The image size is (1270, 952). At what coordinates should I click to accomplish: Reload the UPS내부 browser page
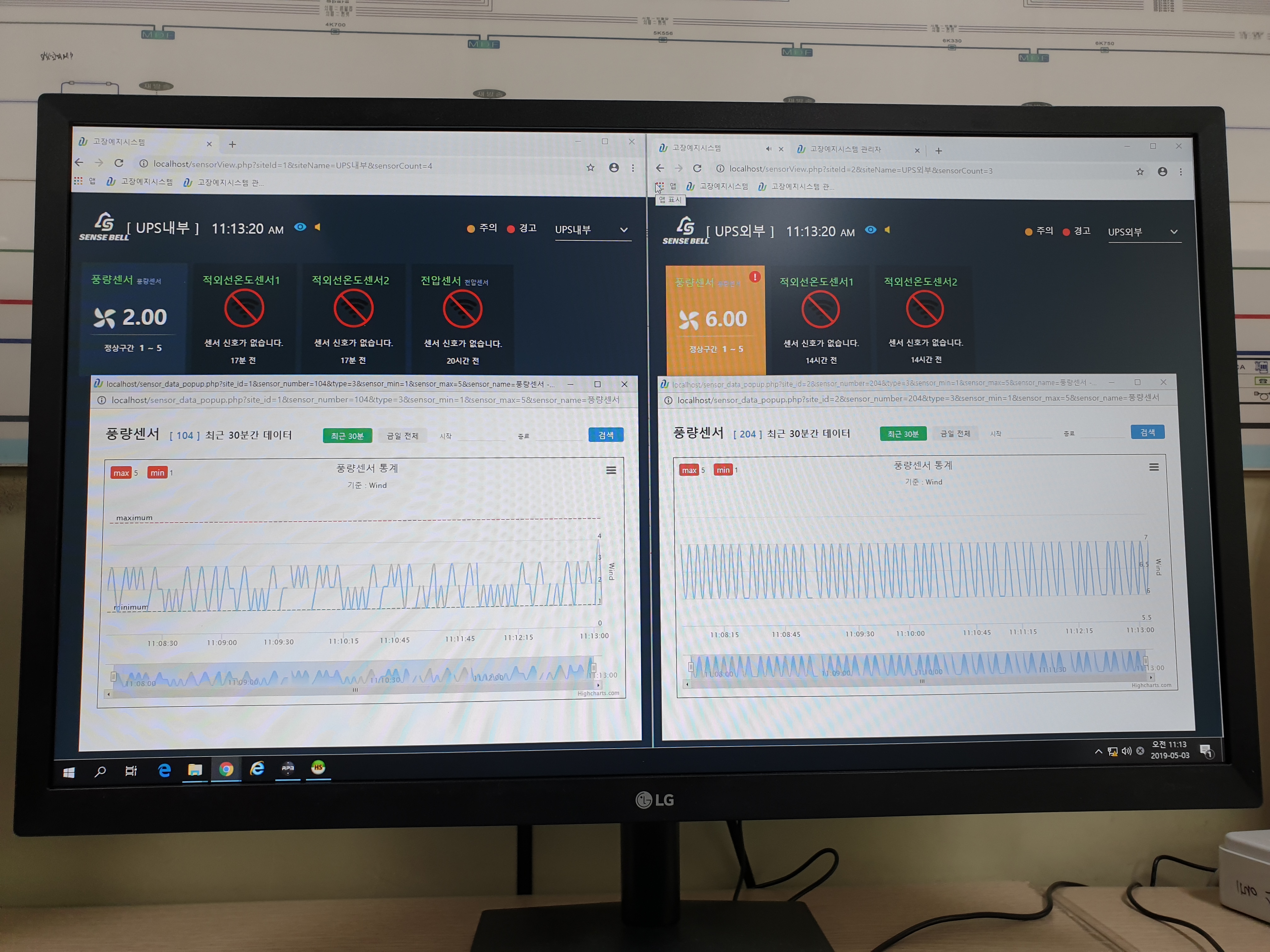click(119, 163)
